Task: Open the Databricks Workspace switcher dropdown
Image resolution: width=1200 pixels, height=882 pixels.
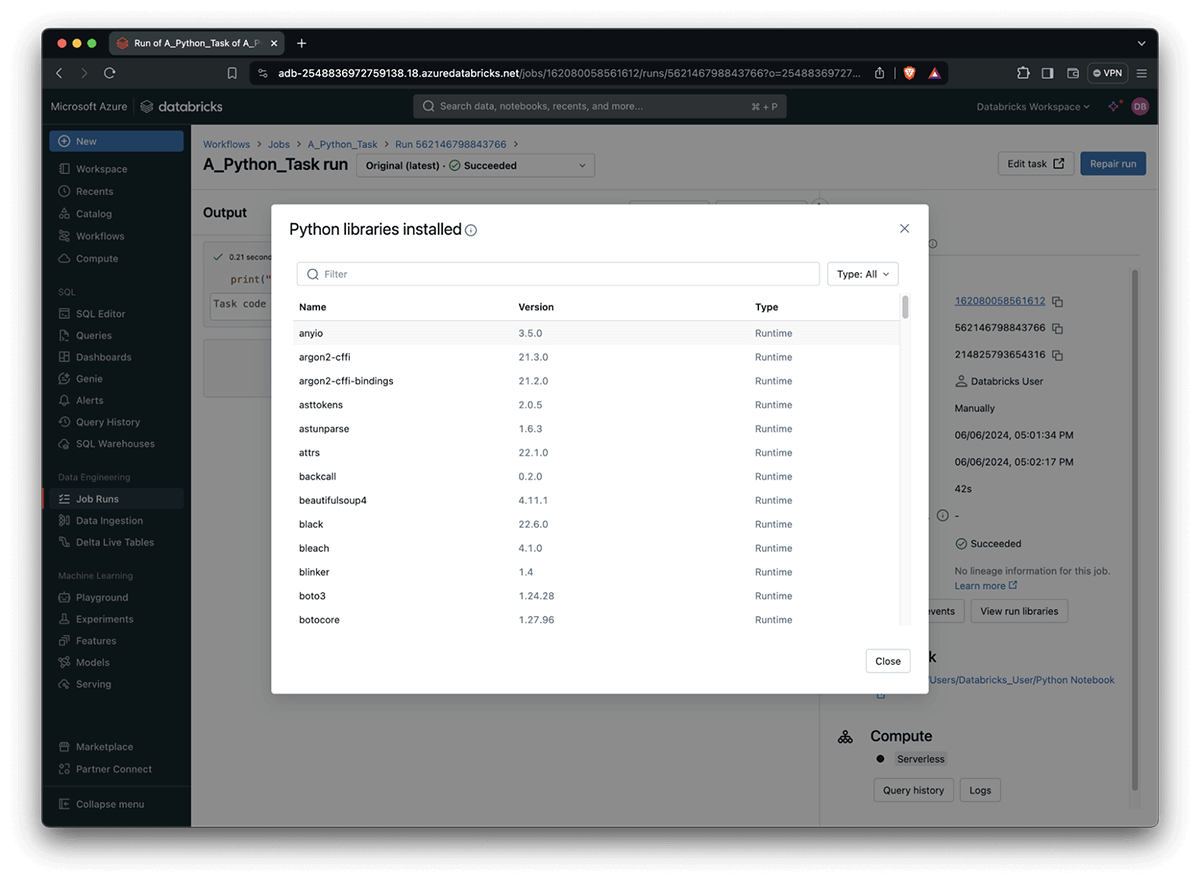Action: [1033, 107]
